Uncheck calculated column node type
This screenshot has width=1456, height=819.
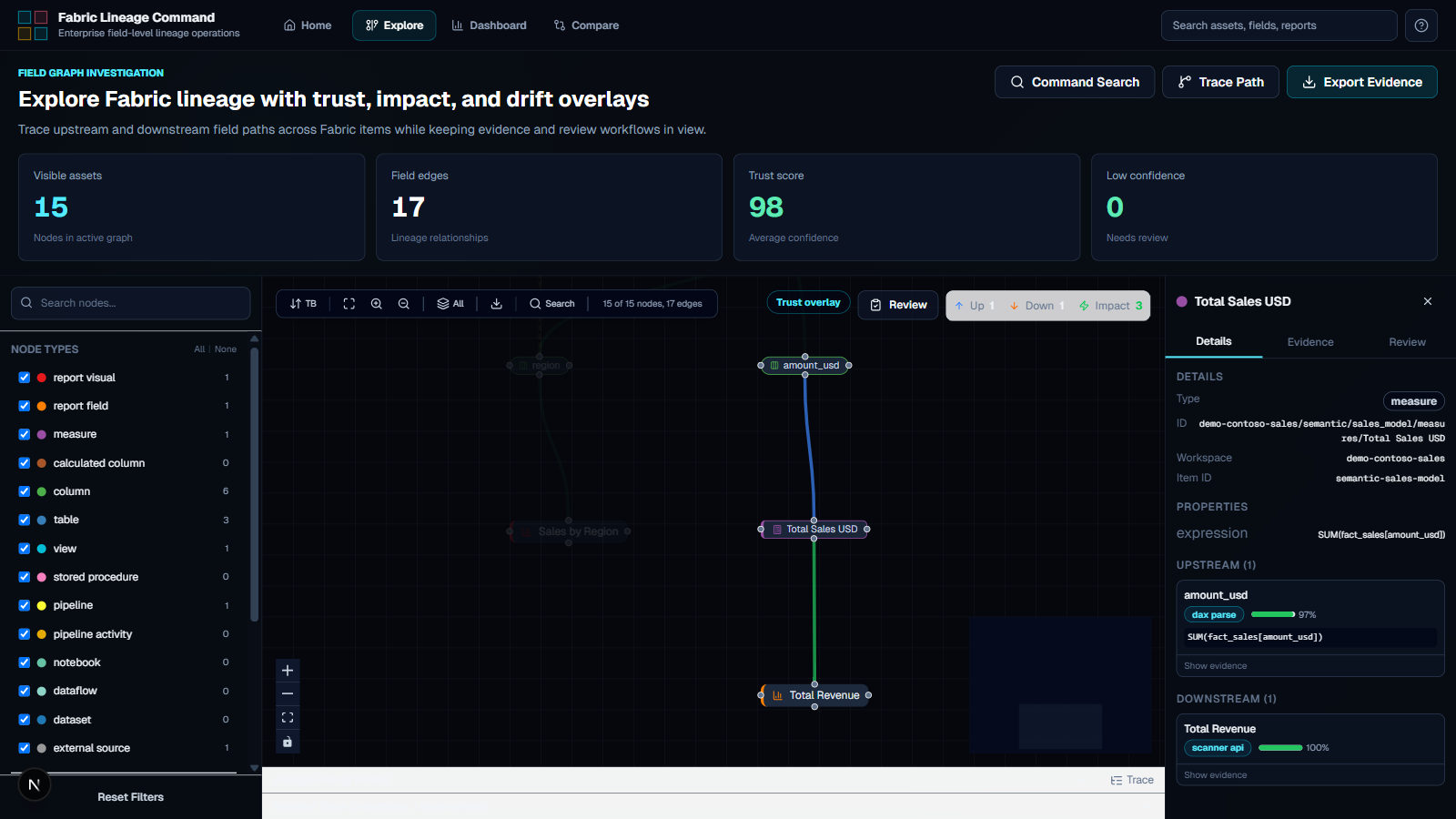pyautogui.click(x=25, y=463)
